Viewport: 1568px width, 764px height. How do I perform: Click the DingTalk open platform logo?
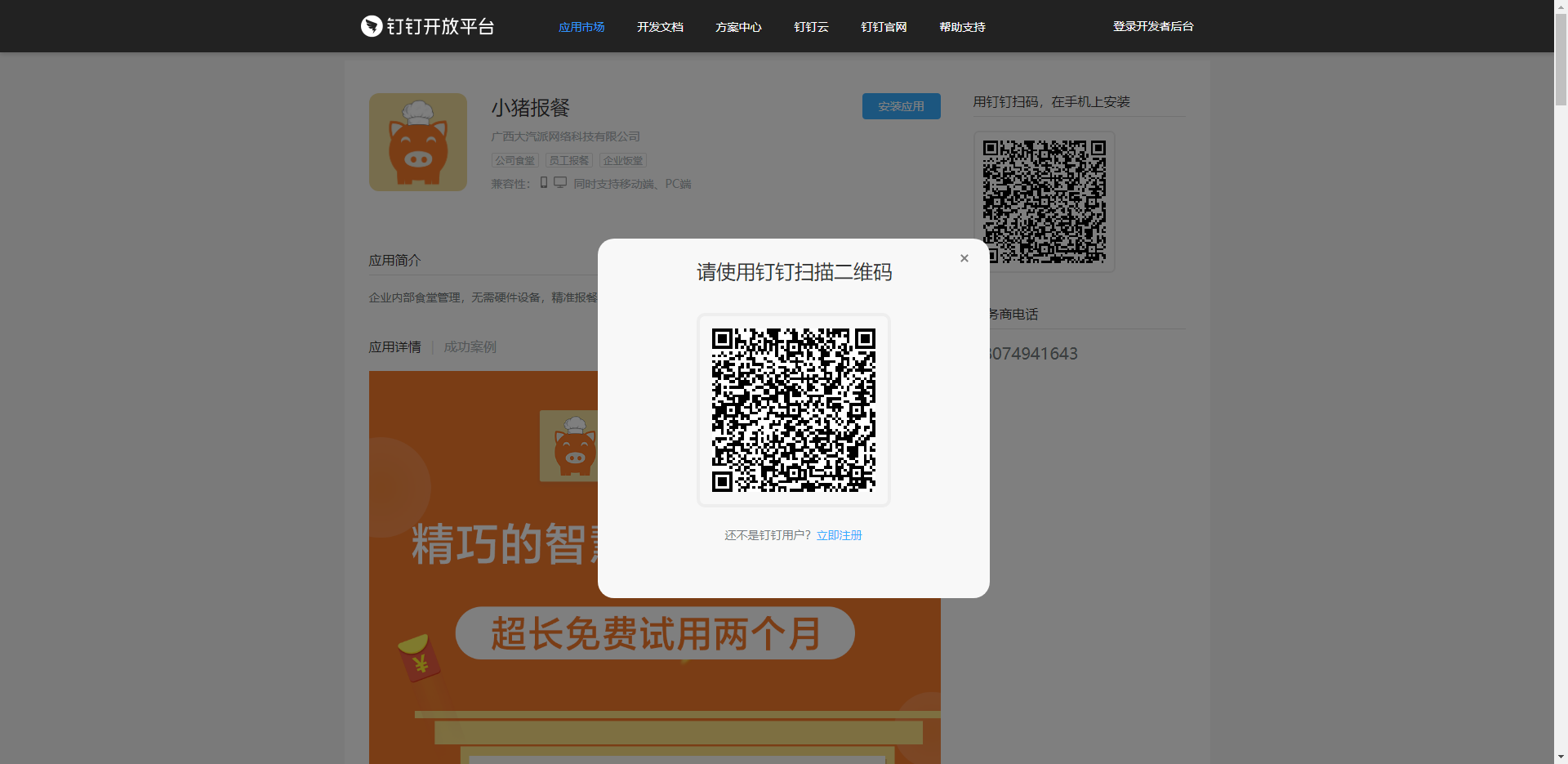click(x=428, y=26)
